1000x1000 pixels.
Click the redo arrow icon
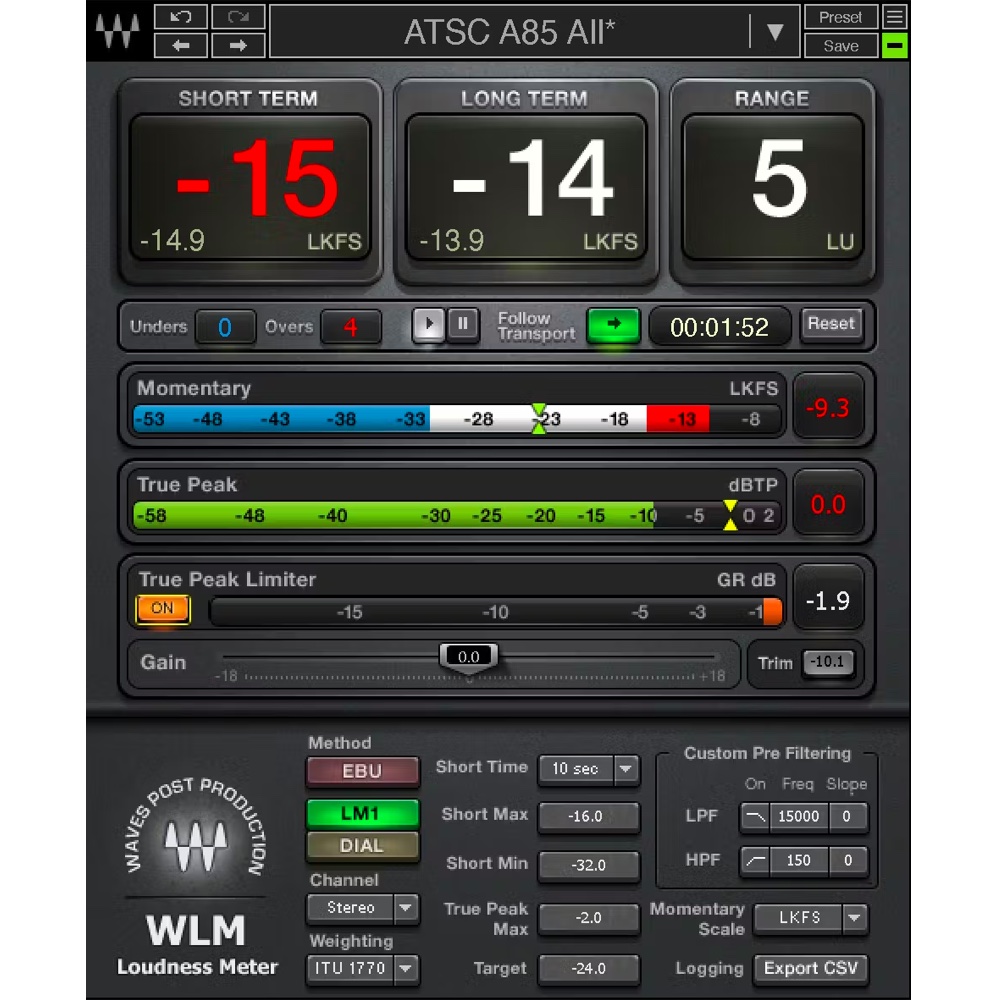click(238, 16)
